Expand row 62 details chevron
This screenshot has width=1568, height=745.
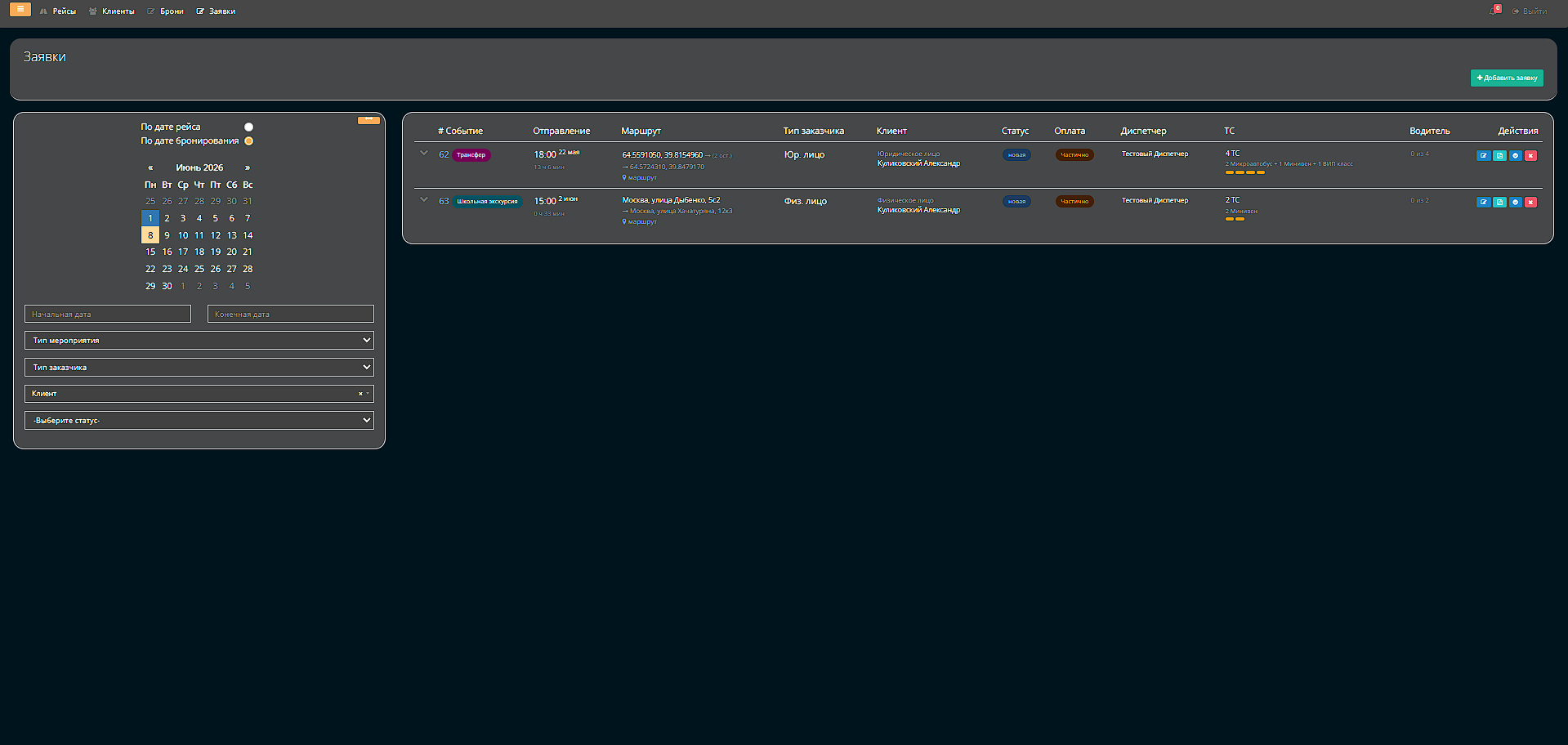coord(423,153)
